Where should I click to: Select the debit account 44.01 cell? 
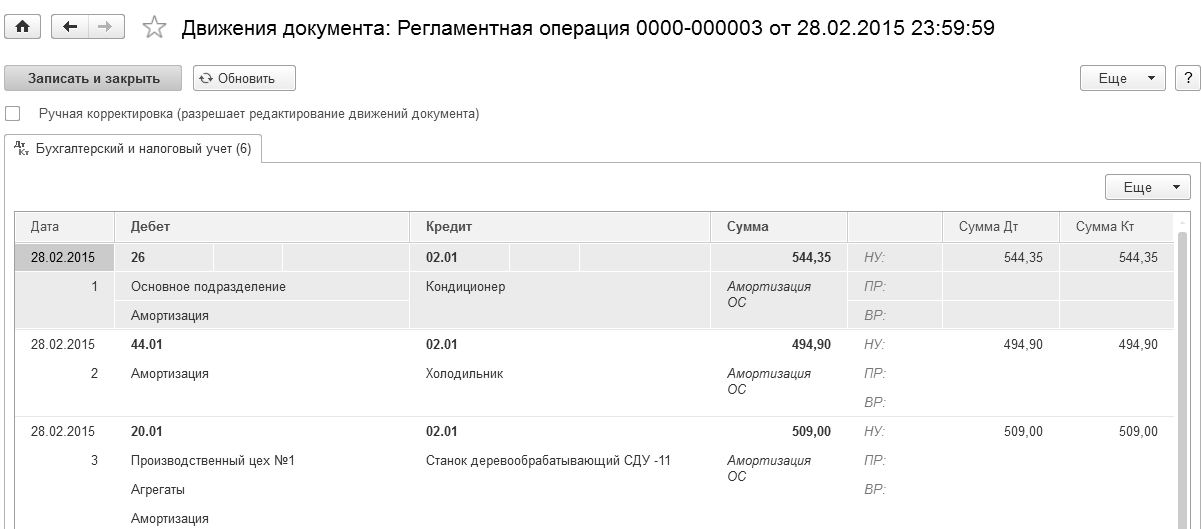(146, 345)
